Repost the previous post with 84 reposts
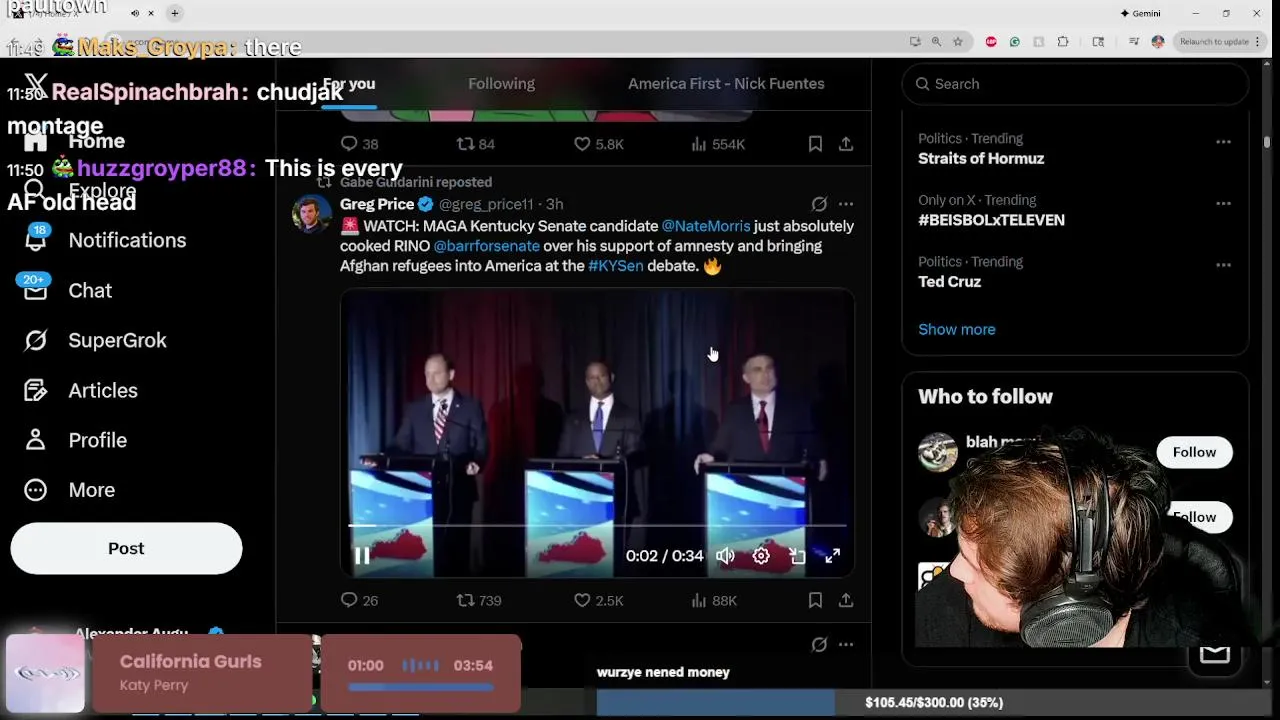The height and width of the screenshot is (720, 1280). tap(475, 144)
